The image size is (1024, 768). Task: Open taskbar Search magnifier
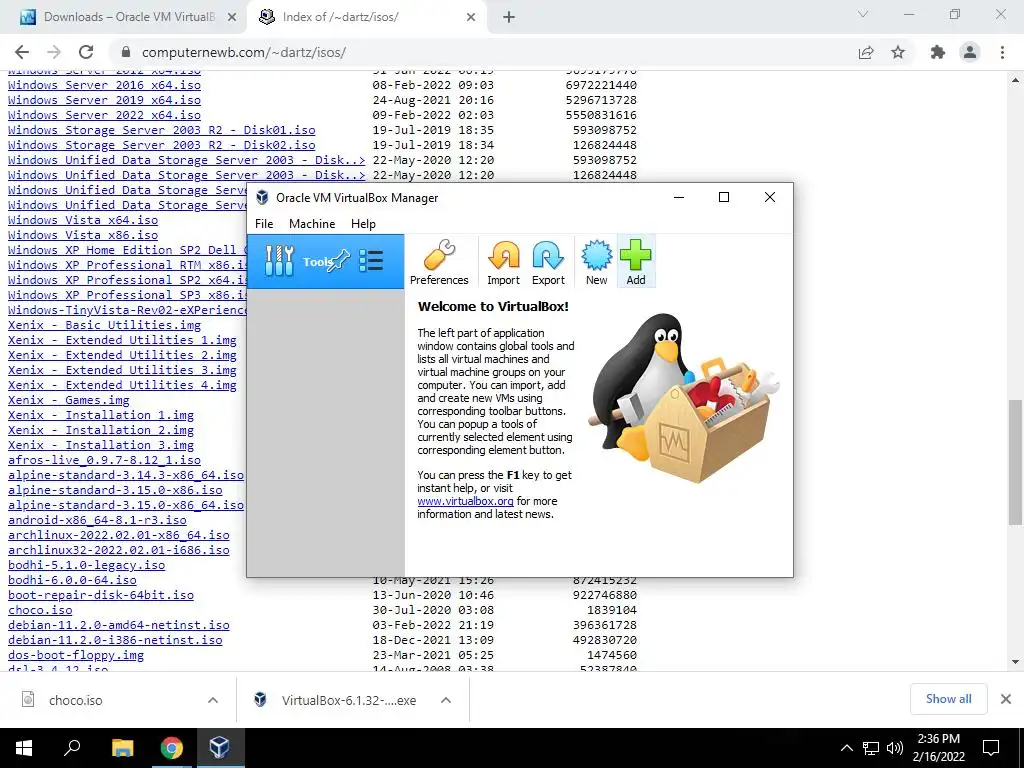click(72, 748)
